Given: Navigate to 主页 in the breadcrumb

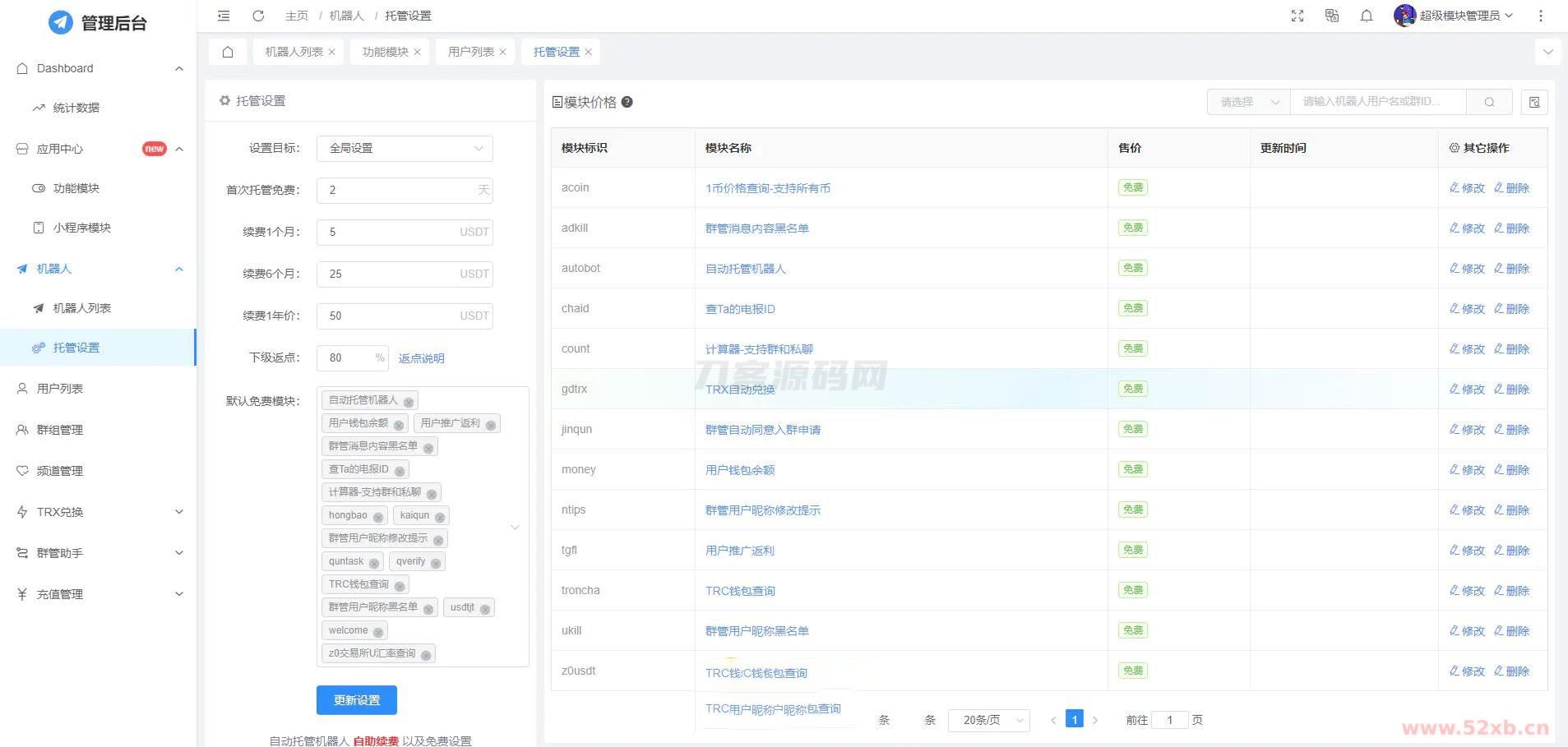Looking at the screenshot, I should [296, 15].
